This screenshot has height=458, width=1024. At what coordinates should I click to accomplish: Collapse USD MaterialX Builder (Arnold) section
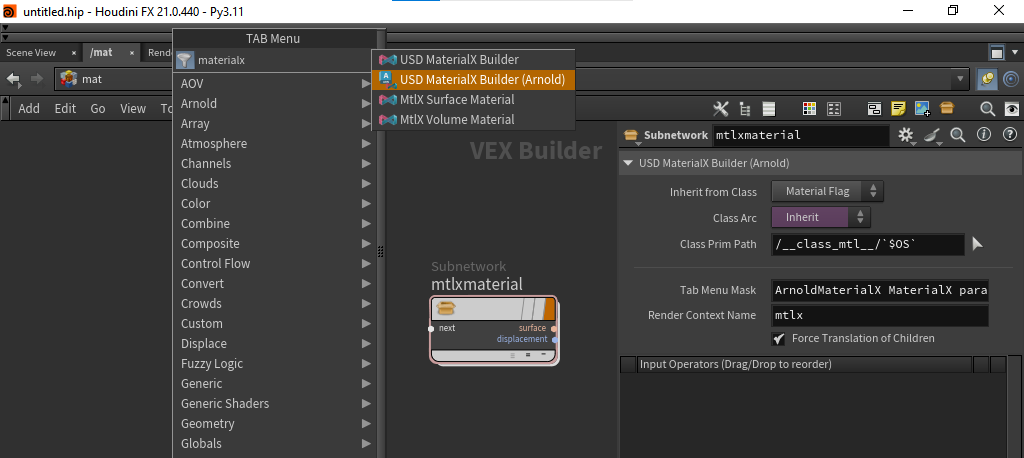pos(628,163)
